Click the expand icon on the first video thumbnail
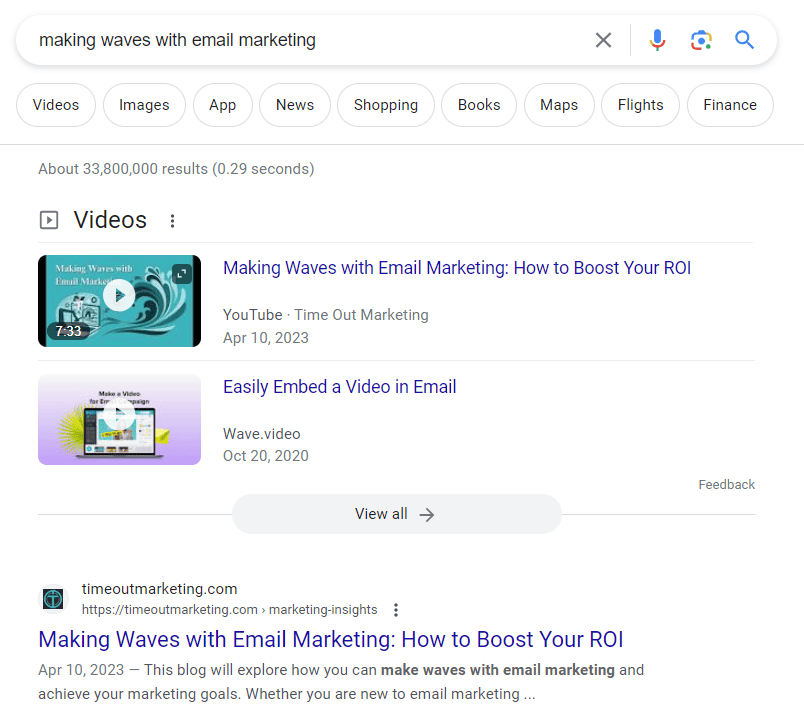This screenshot has width=804, height=718. coord(182,274)
